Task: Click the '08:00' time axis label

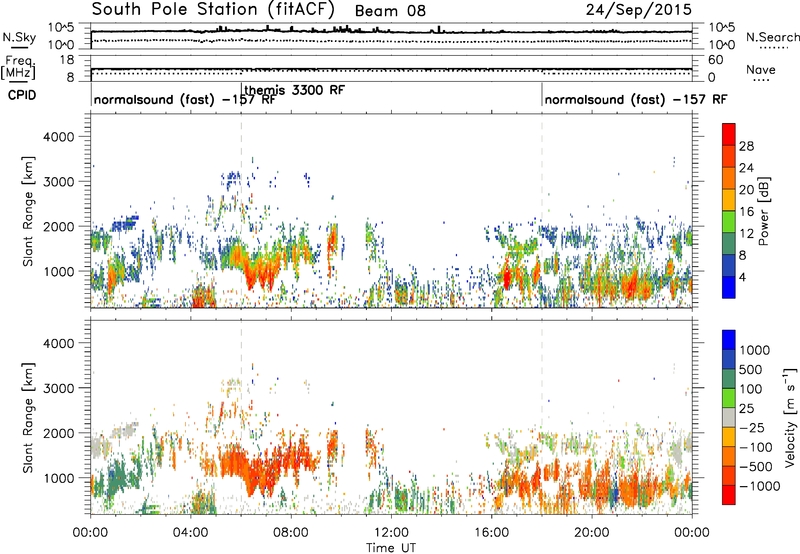Action: click(x=291, y=533)
